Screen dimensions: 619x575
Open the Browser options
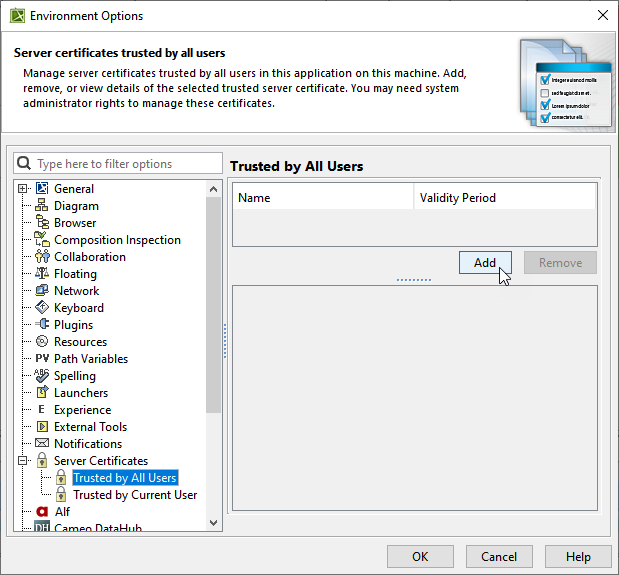point(75,223)
